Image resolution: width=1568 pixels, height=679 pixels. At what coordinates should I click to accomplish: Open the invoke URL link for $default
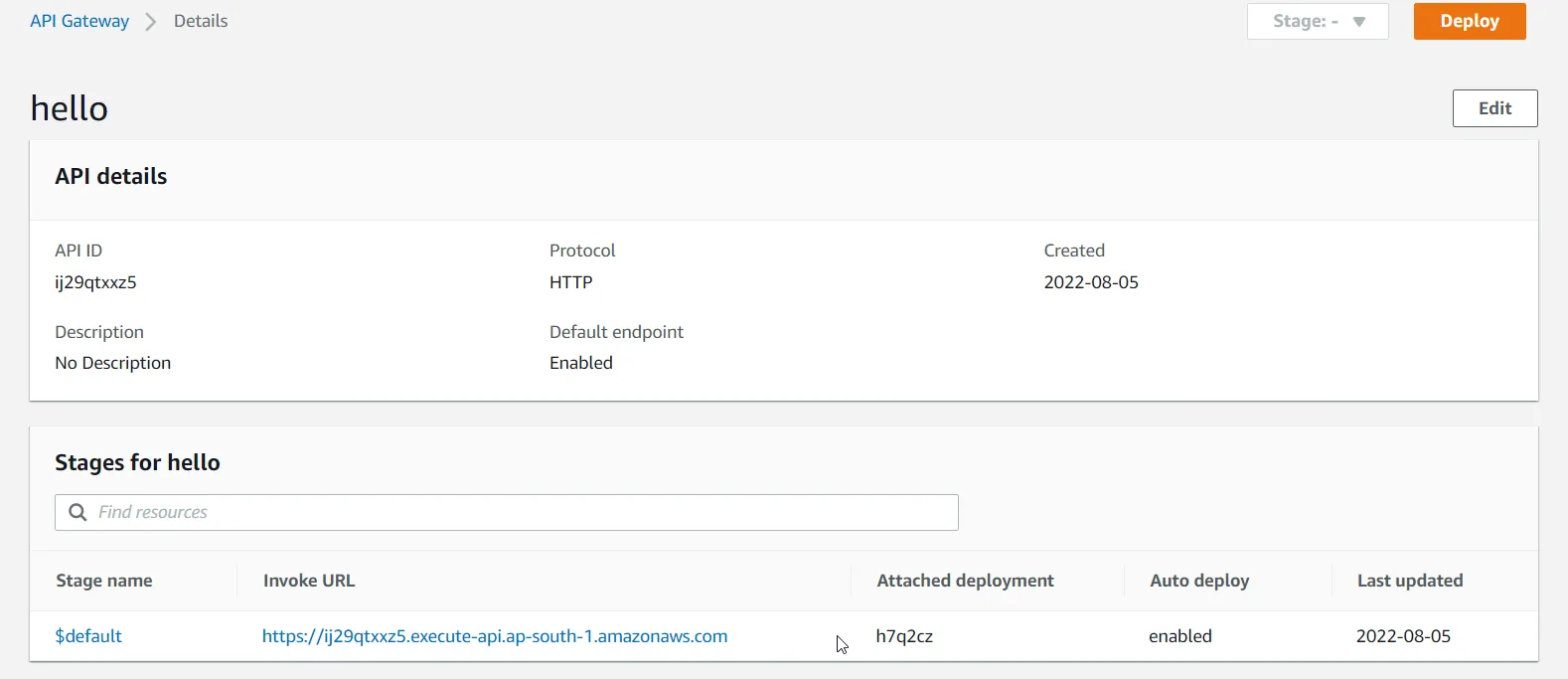495,636
